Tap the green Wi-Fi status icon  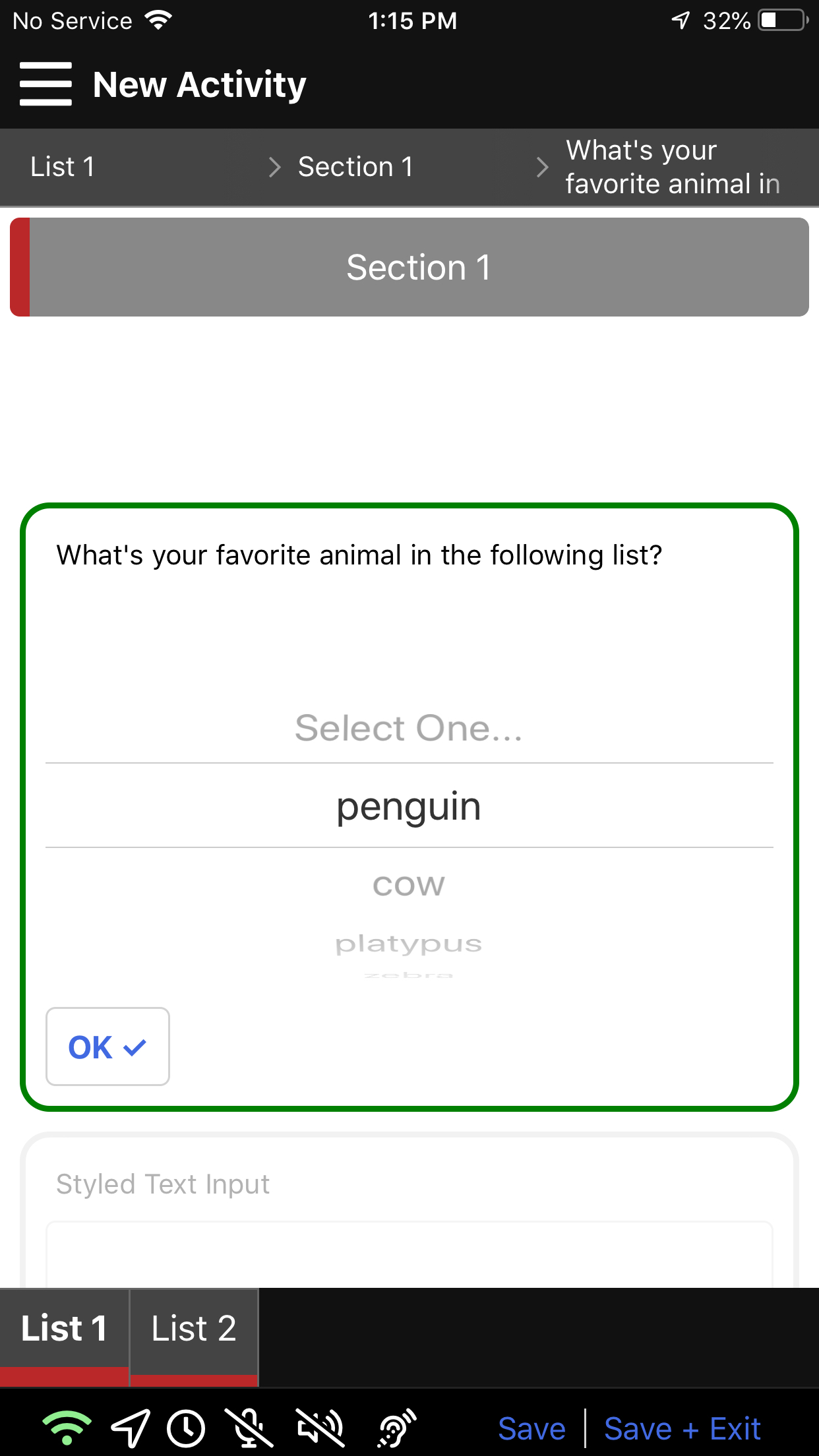coord(67,1428)
